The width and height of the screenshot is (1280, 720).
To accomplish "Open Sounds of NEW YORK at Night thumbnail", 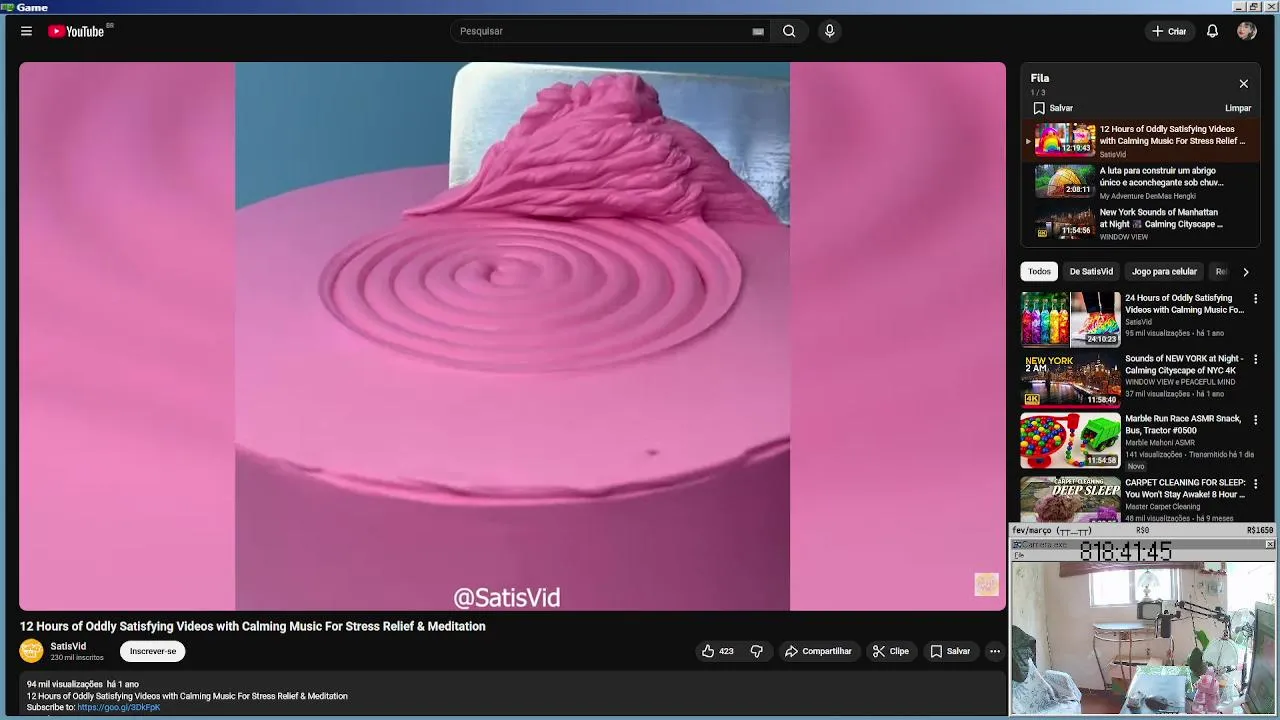I will [x=1070, y=380].
